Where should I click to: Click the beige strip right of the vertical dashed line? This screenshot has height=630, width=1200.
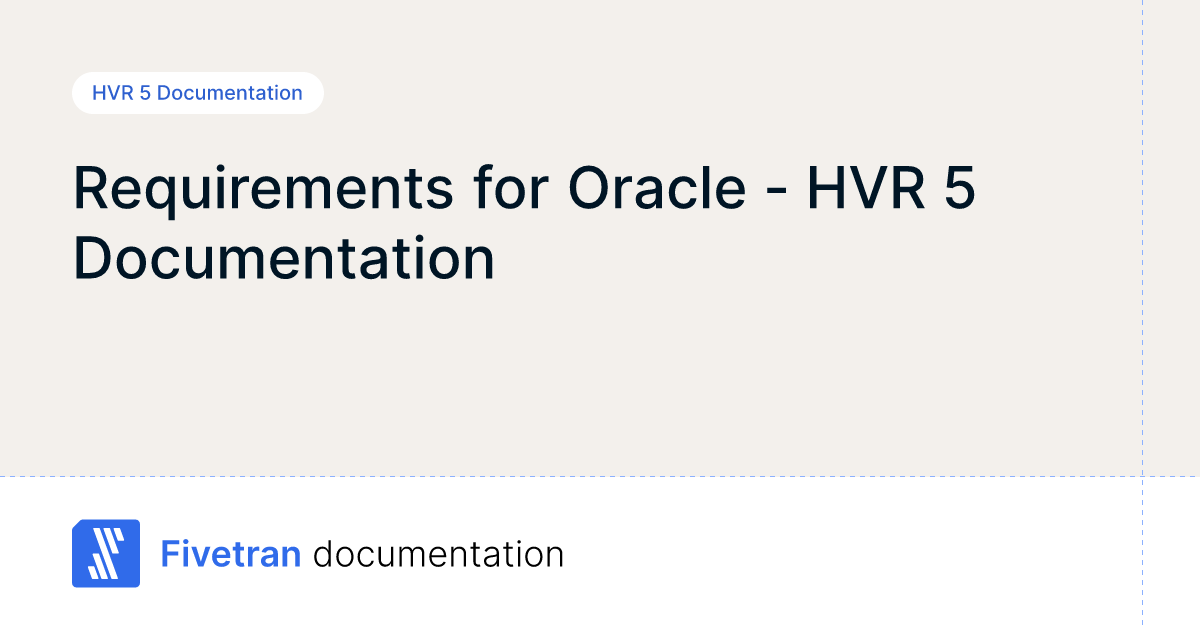(1171, 240)
